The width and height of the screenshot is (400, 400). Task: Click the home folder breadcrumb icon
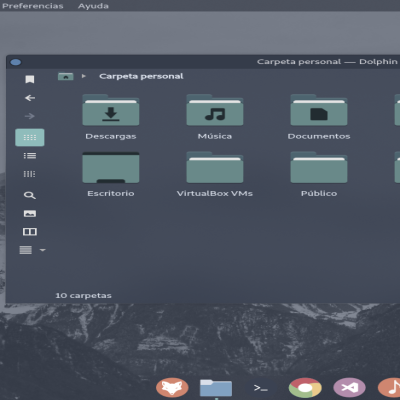pos(66,76)
